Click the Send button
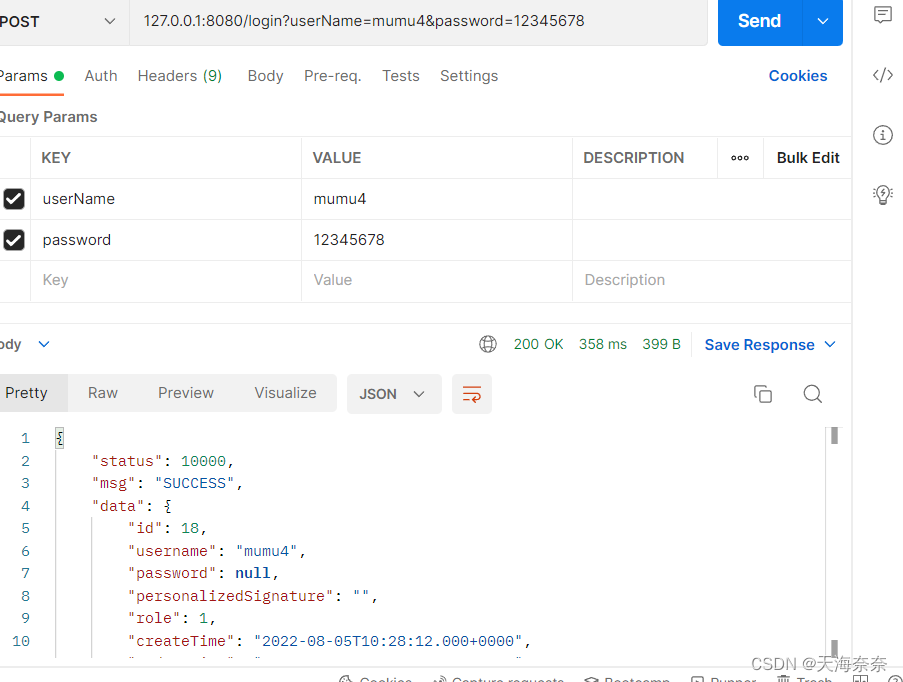 [x=759, y=20]
